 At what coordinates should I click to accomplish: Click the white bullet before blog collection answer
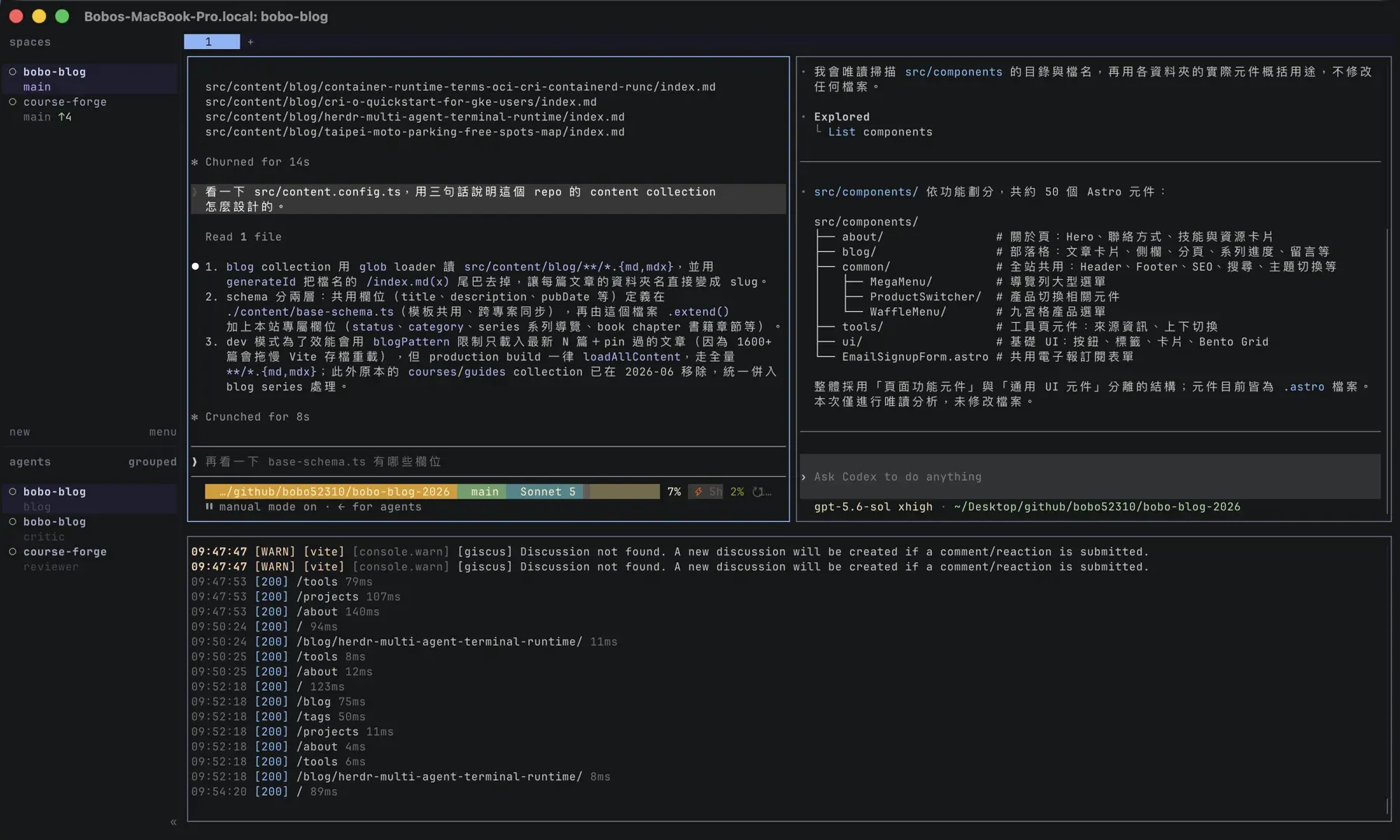coord(195,267)
